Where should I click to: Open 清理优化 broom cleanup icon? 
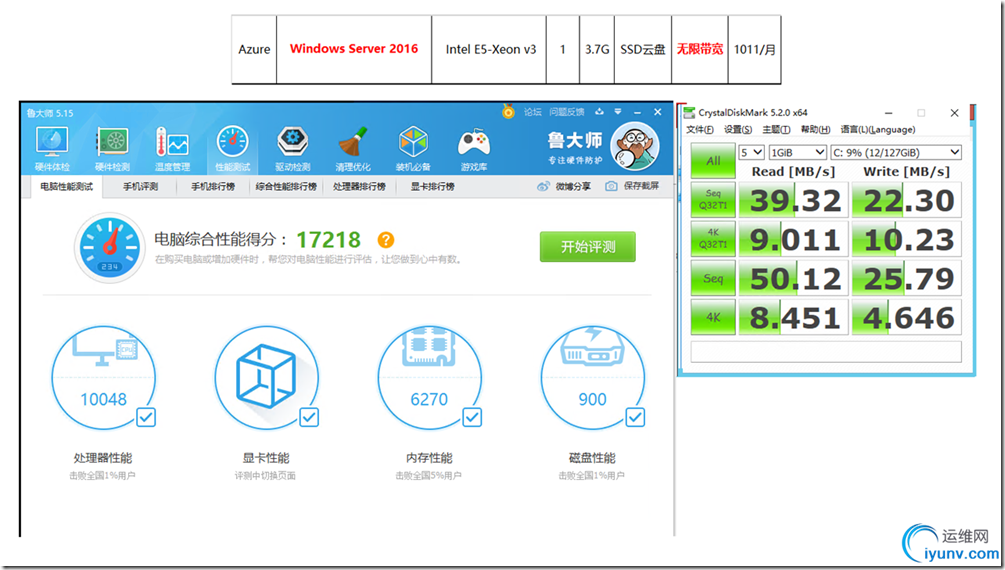click(x=353, y=149)
